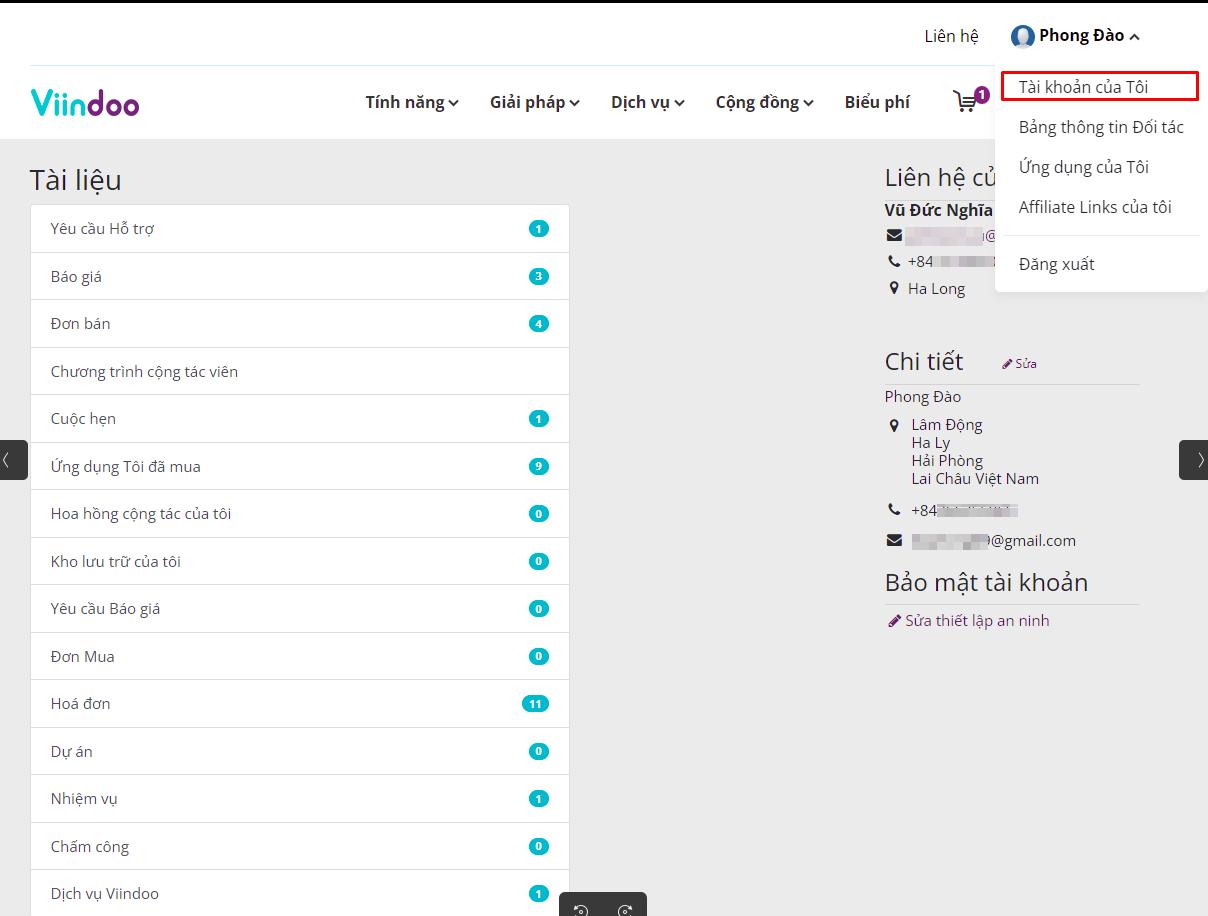The image size is (1208, 916).
Task: Open the Nhiệm vụ entry
Action: pyautogui.click(x=300, y=799)
